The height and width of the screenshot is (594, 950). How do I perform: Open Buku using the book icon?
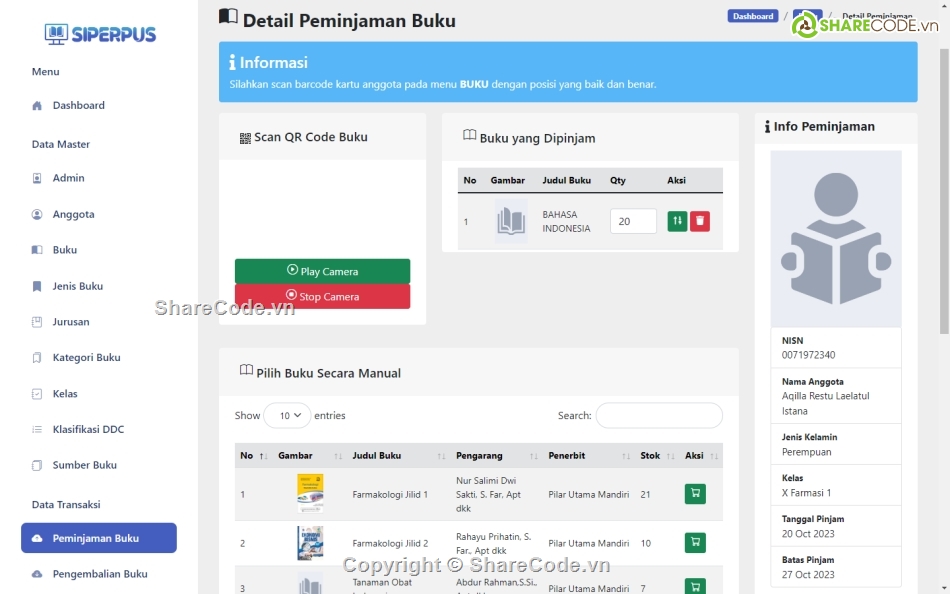click(36, 250)
